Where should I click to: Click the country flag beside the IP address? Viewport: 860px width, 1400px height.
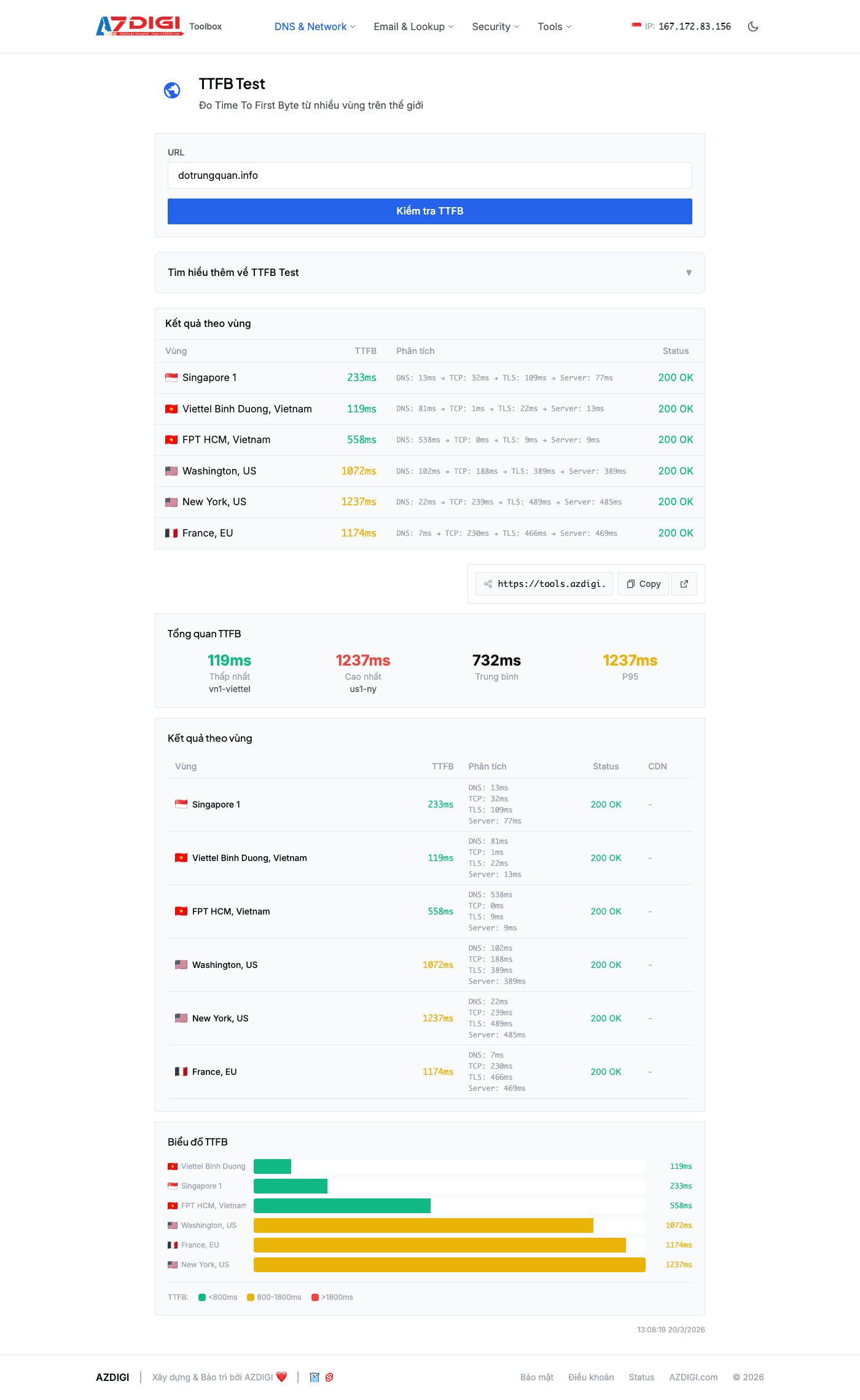(636, 26)
